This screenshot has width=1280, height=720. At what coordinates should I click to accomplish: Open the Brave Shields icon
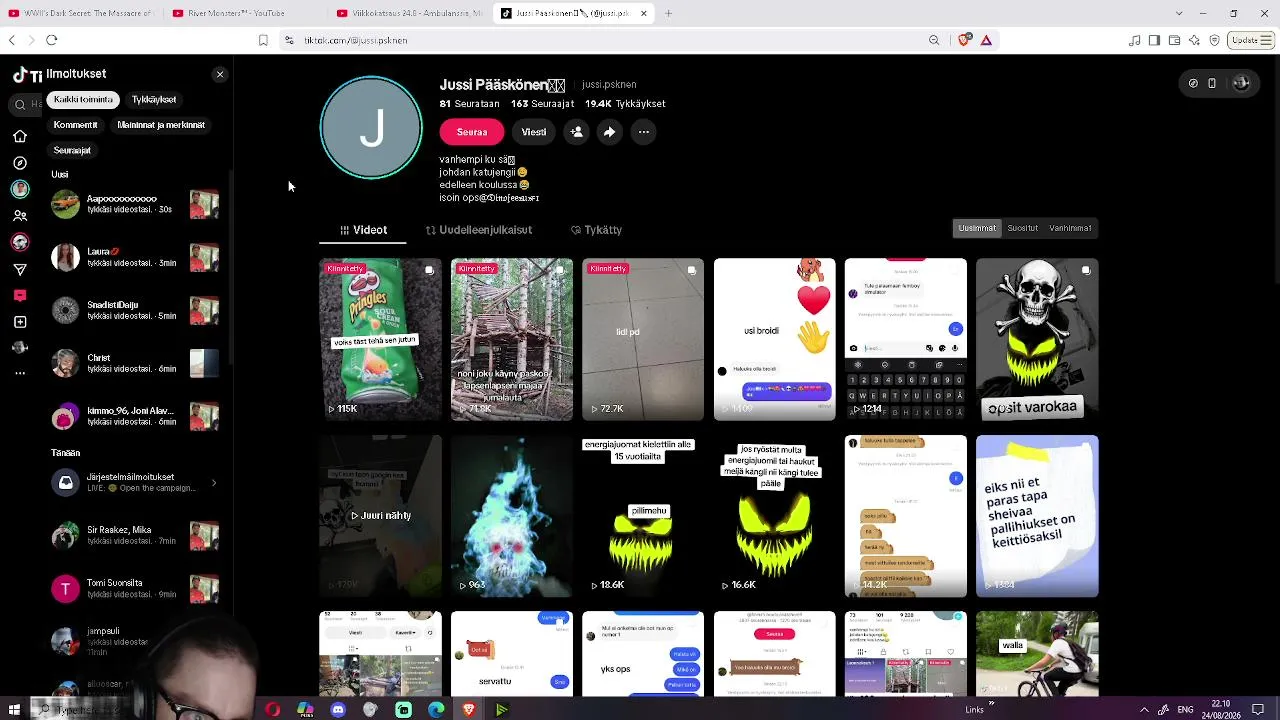(964, 40)
